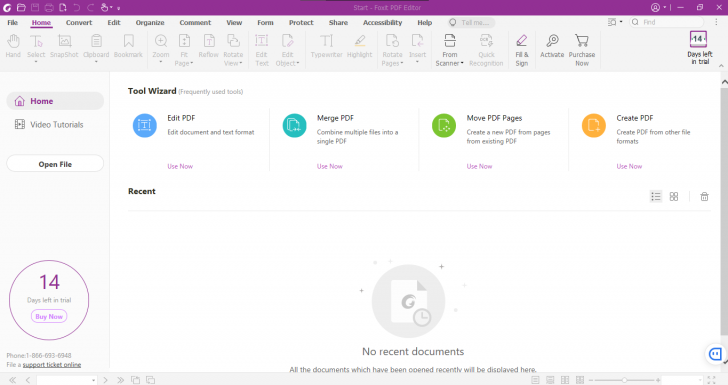Adjust the zoom slider handle
The height and width of the screenshot is (385, 728).
(624, 380)
